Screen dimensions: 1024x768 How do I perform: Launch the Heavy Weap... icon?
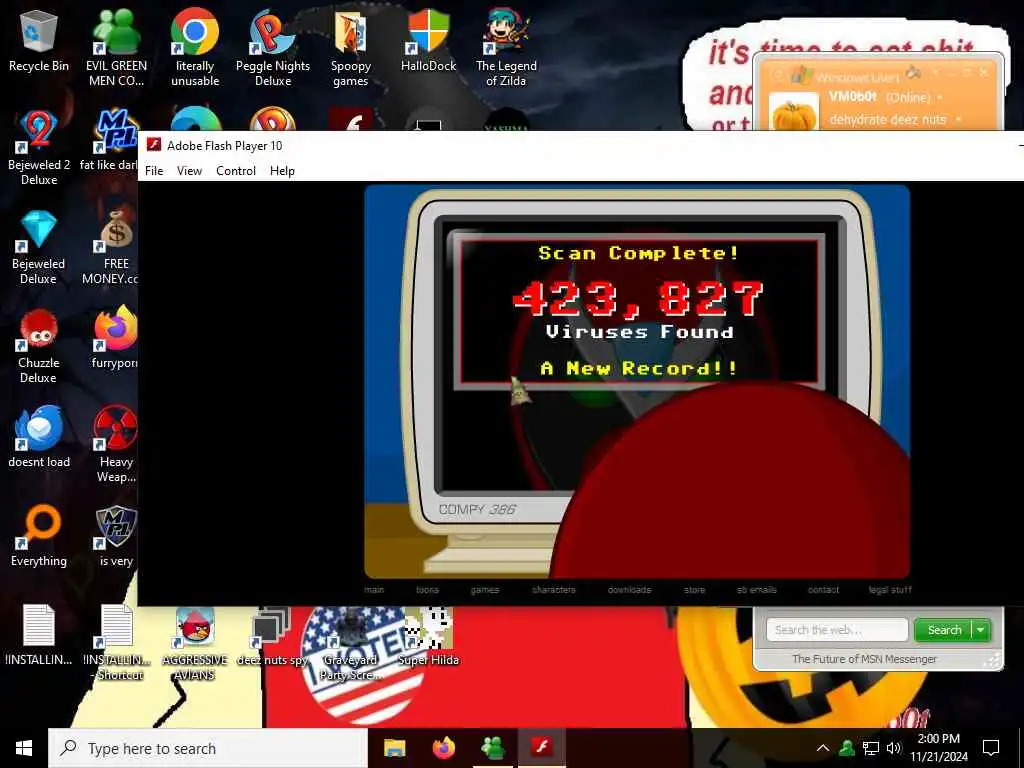[x=116, y=445]
